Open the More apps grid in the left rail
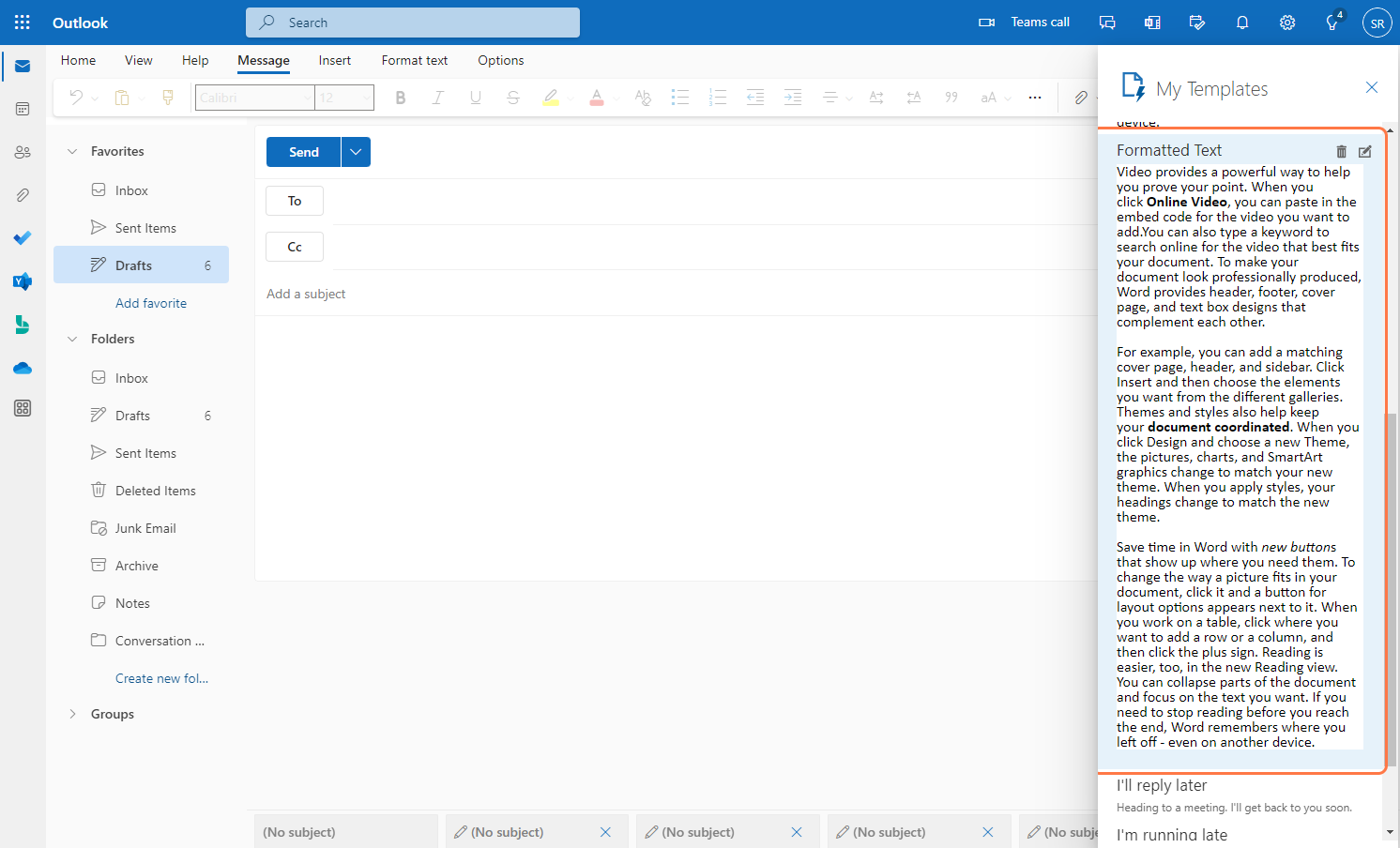1400x848 pixels. 23,408
